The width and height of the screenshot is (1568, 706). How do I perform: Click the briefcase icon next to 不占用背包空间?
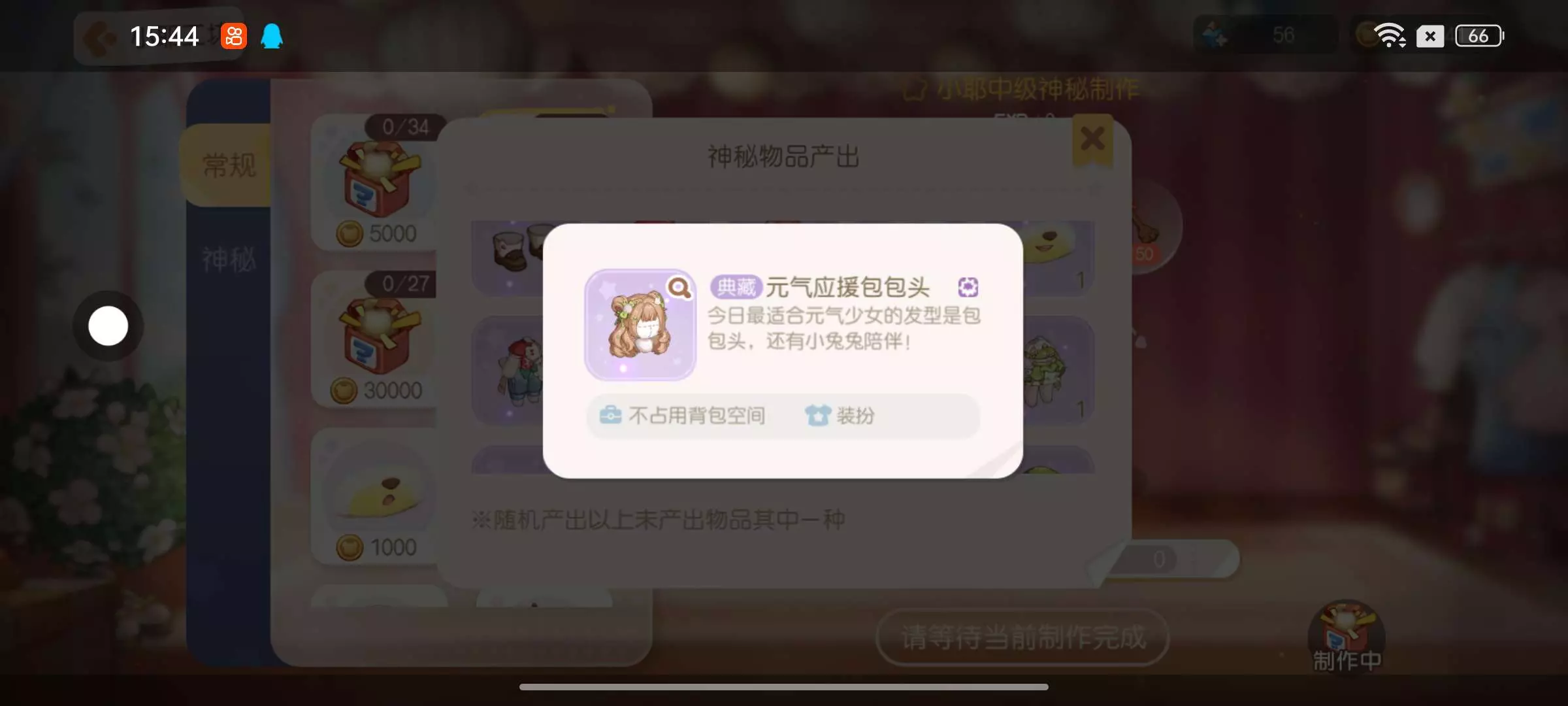coord(610,415)
